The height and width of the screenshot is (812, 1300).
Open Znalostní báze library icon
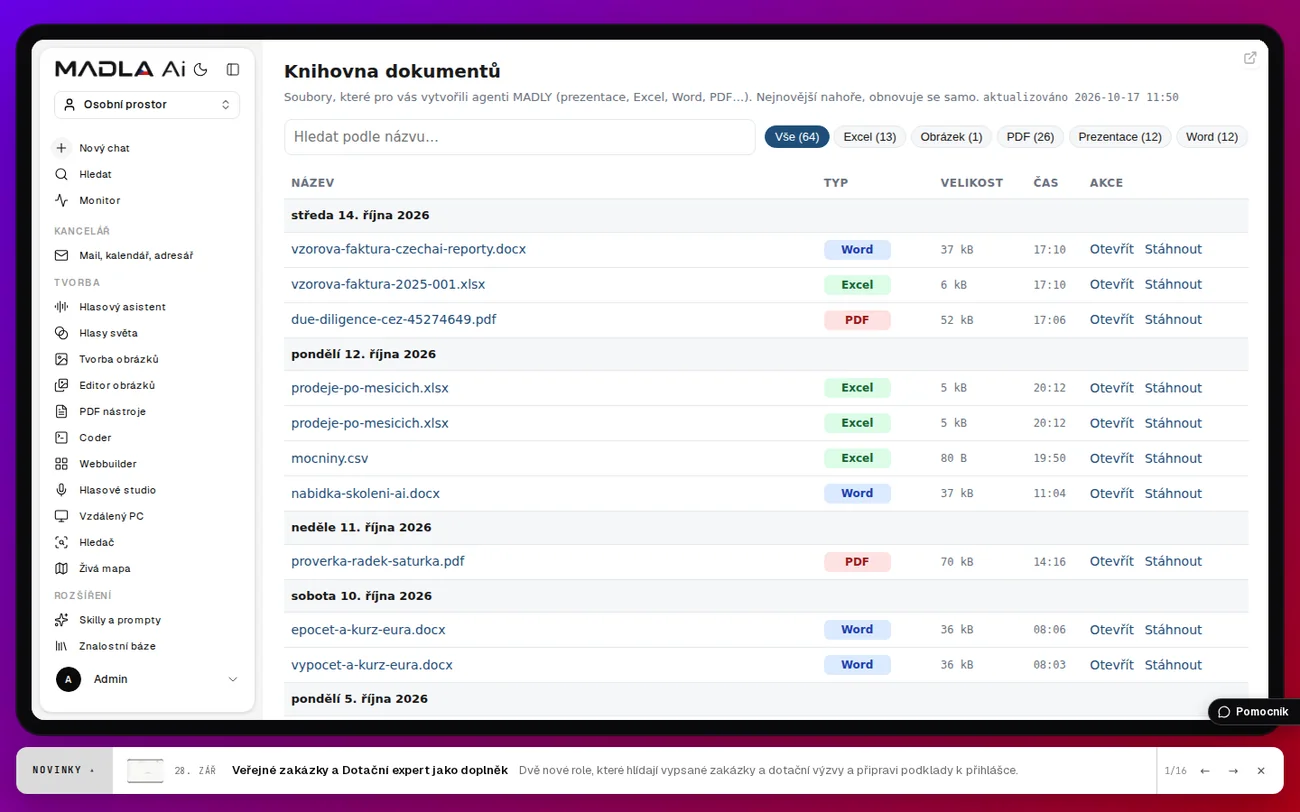(61, 646)
